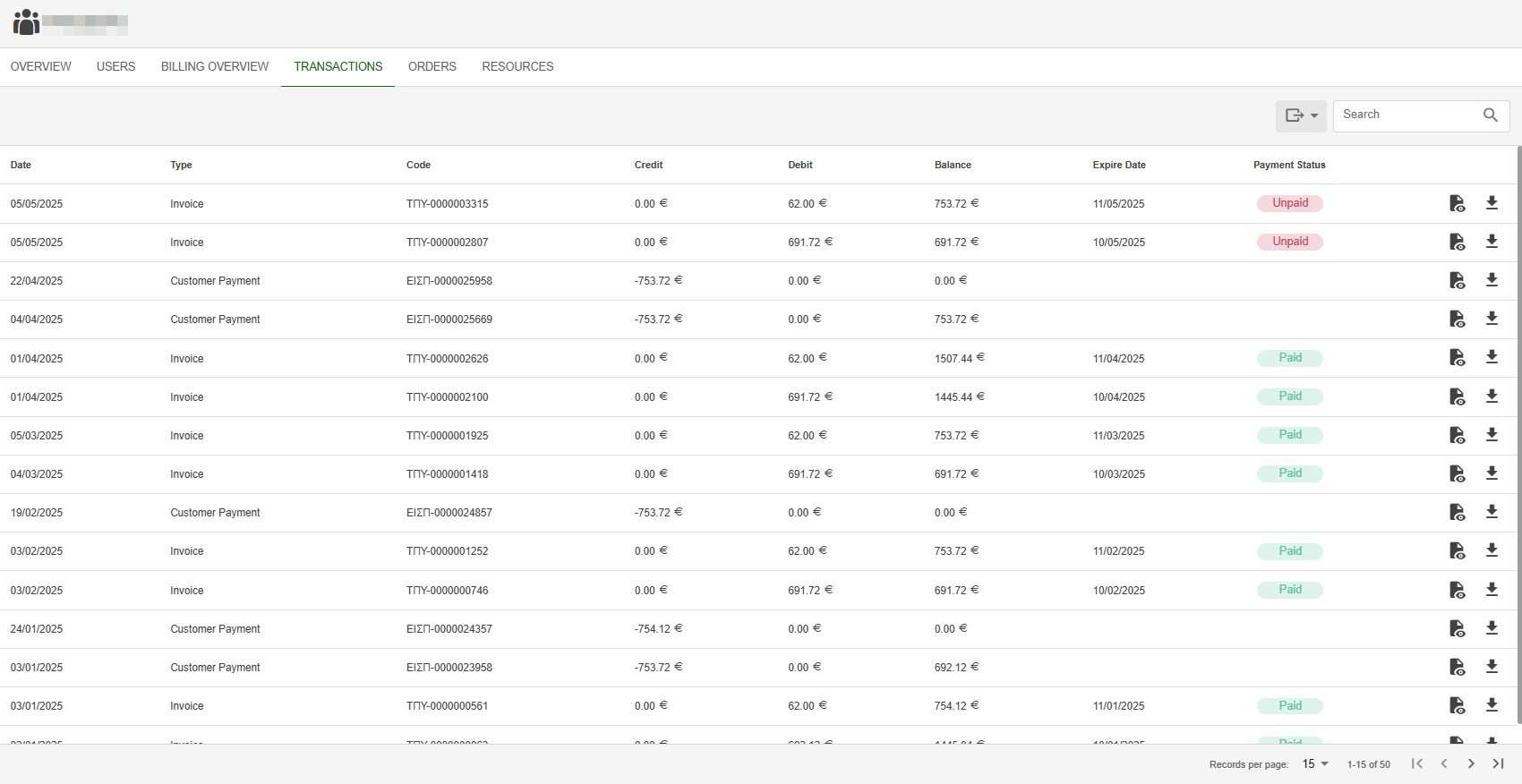
Task: Click into the Search input field
Action: (x=1406, y=115)
